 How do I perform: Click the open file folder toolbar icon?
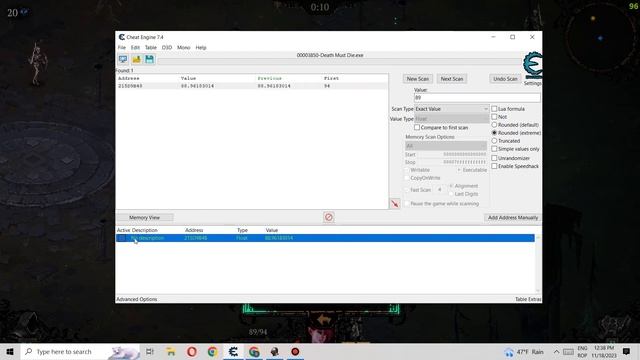pos(136,59)
